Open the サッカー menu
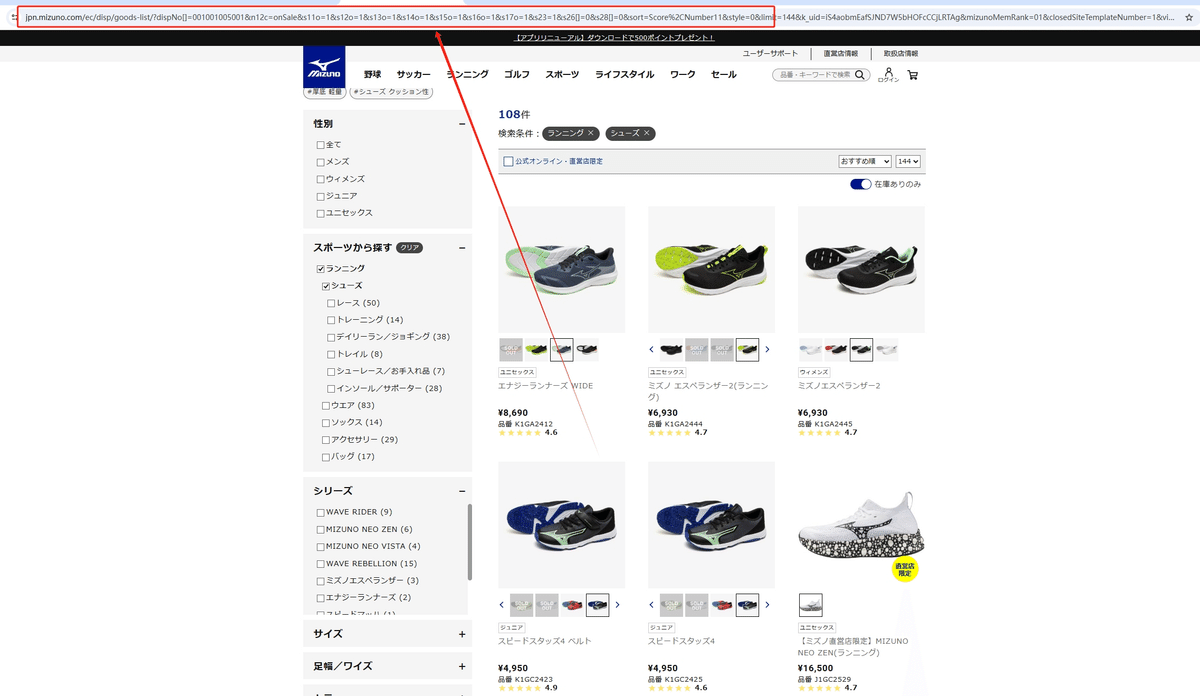The height and width of the screenshot is (696, 1200). coord(414,75)
